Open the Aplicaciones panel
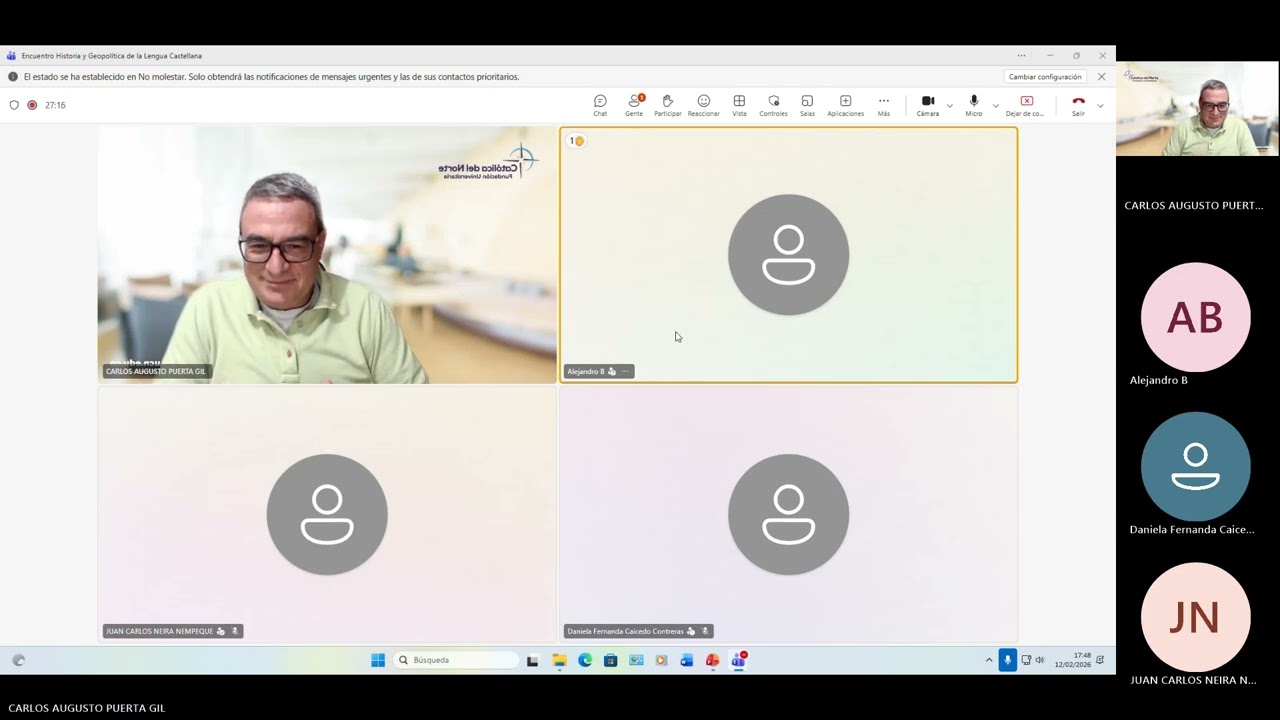The image size is (1280, 720). coord(845,105)
